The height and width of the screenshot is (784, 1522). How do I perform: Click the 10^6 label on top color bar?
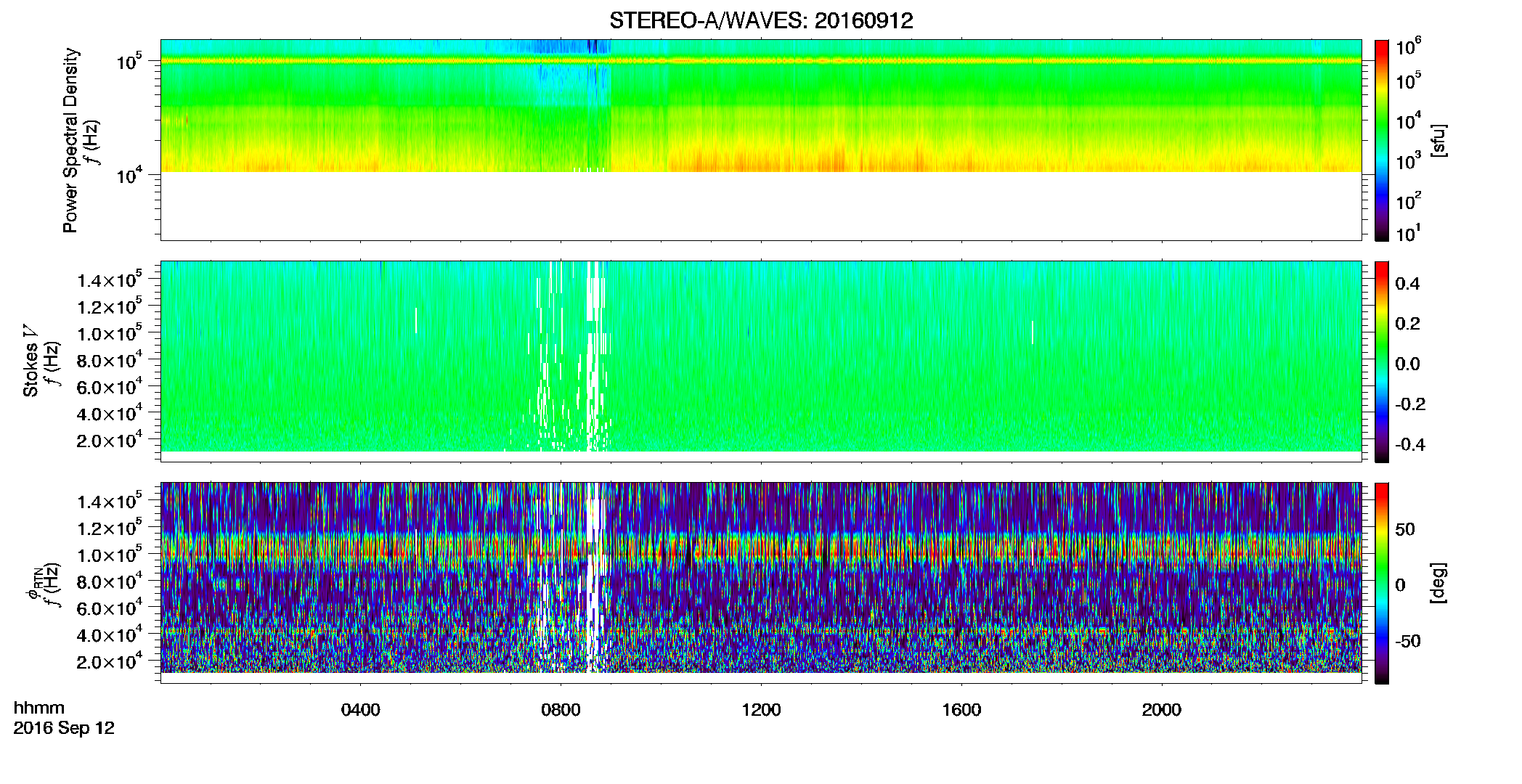tap(1408, 47)
